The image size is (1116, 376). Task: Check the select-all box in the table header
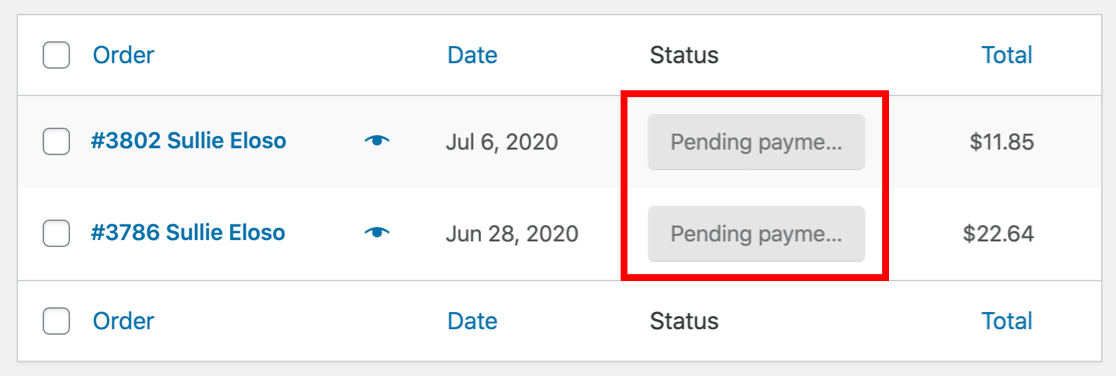pos(56,55)
